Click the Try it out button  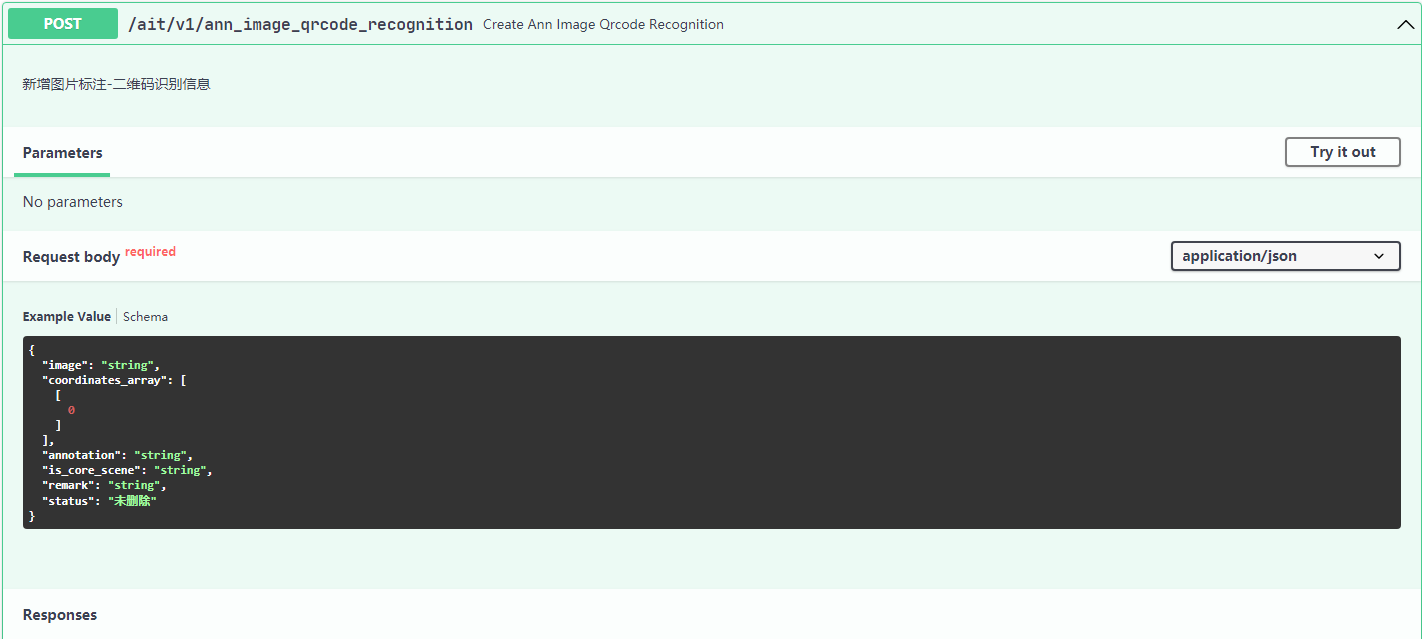(1343, 152)
